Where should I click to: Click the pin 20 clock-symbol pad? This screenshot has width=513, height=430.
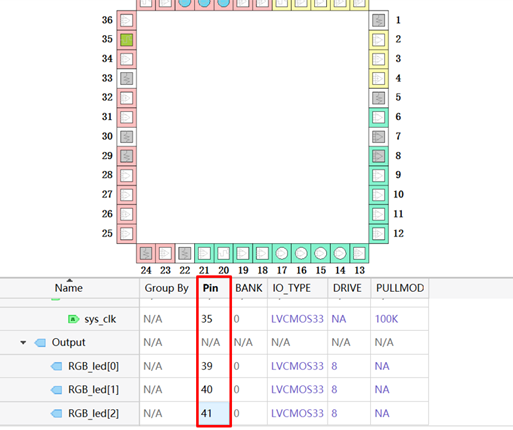223,253
